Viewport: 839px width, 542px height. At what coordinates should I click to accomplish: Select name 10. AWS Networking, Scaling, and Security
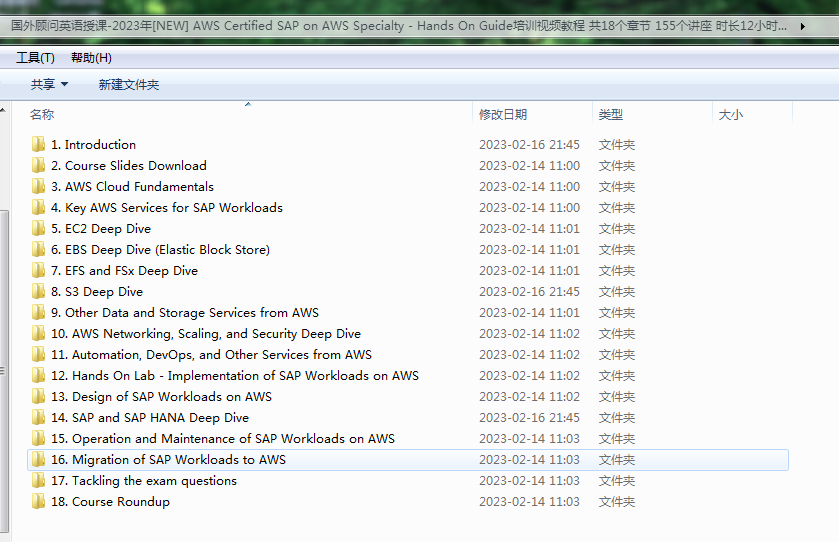[x=206, y=333]
